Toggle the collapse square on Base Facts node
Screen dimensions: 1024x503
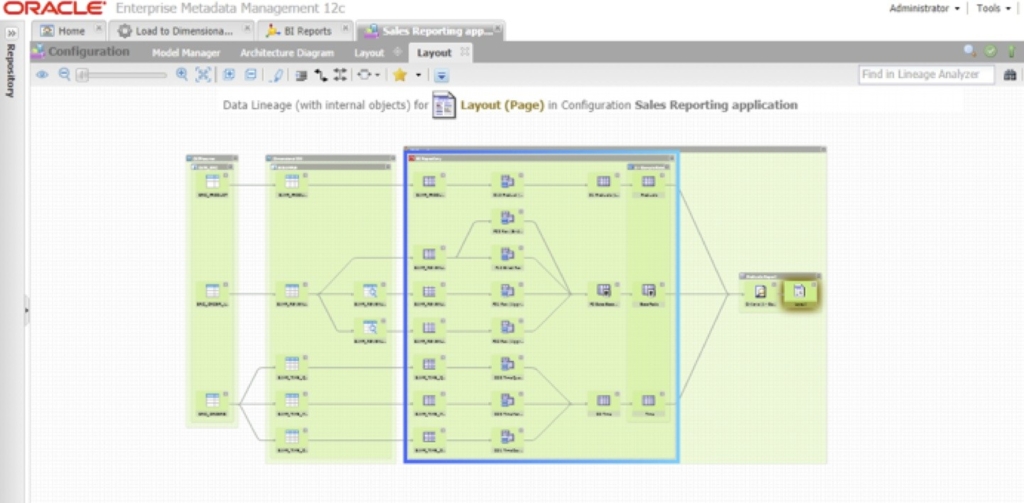tap(662, 285)
